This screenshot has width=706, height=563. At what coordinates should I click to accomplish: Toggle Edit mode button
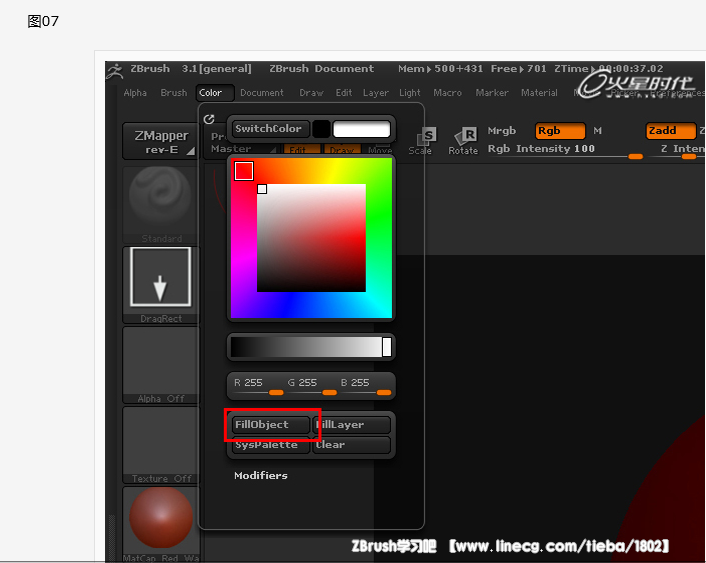[x=302, y=150]
